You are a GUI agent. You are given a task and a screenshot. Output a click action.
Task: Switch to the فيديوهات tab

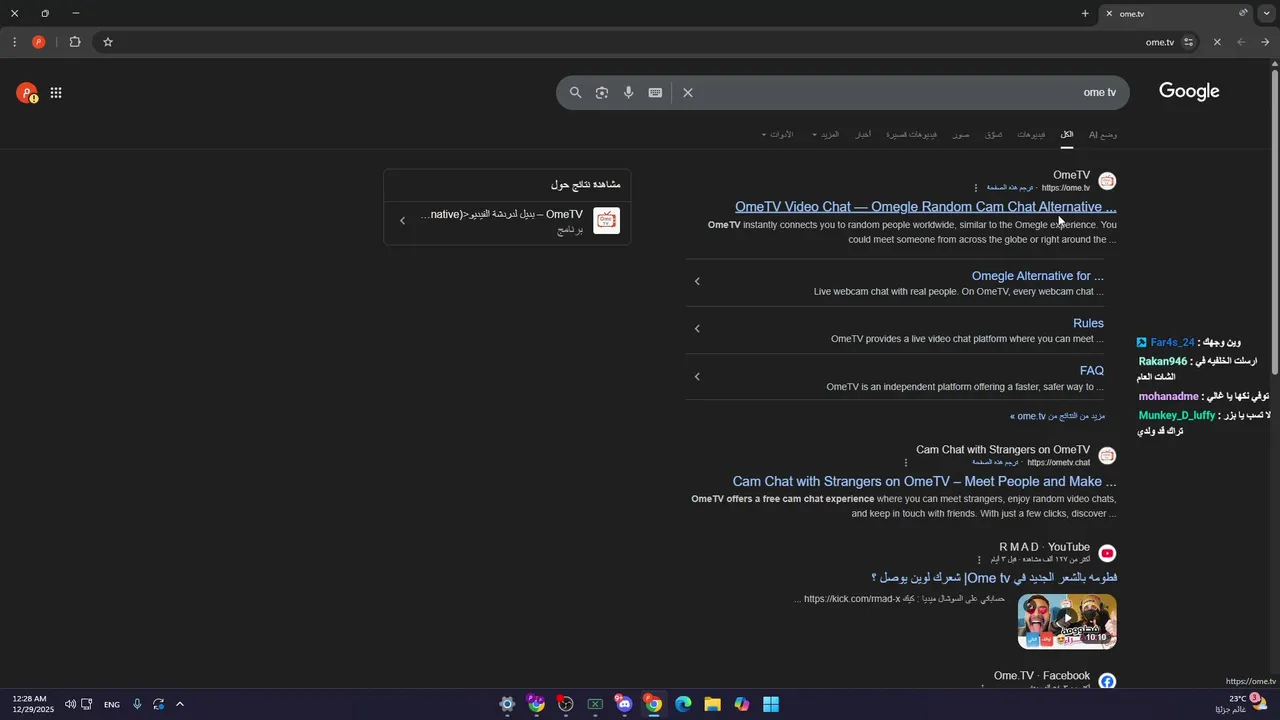click(1031, 134)
